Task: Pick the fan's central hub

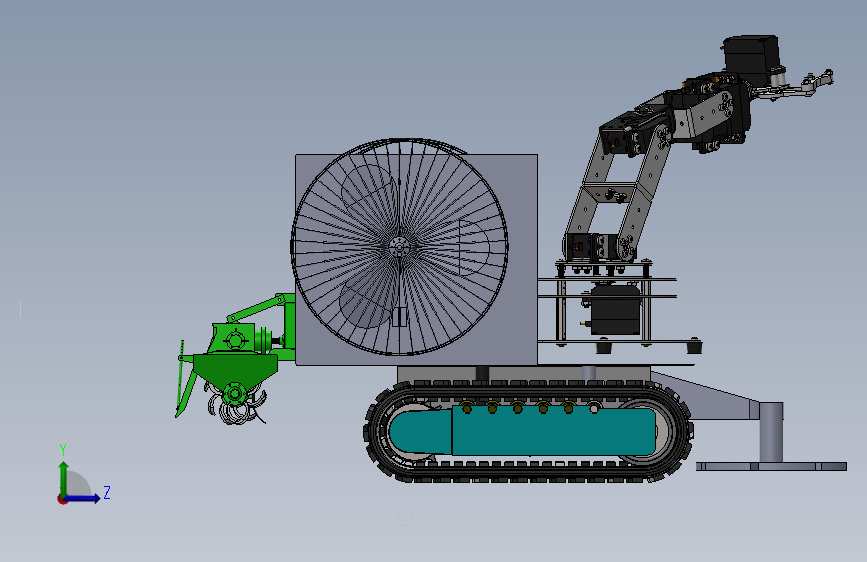Action: (x=399, y=246)
